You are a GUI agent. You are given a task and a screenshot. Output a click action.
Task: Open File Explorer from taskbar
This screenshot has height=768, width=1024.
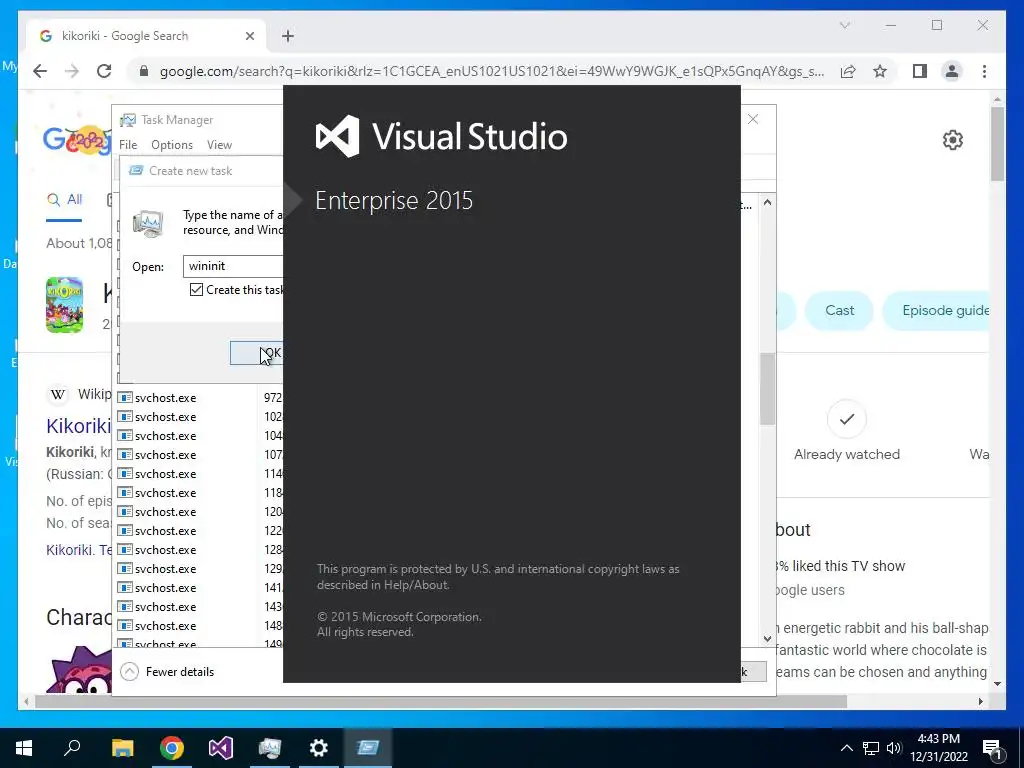(122, 748)
